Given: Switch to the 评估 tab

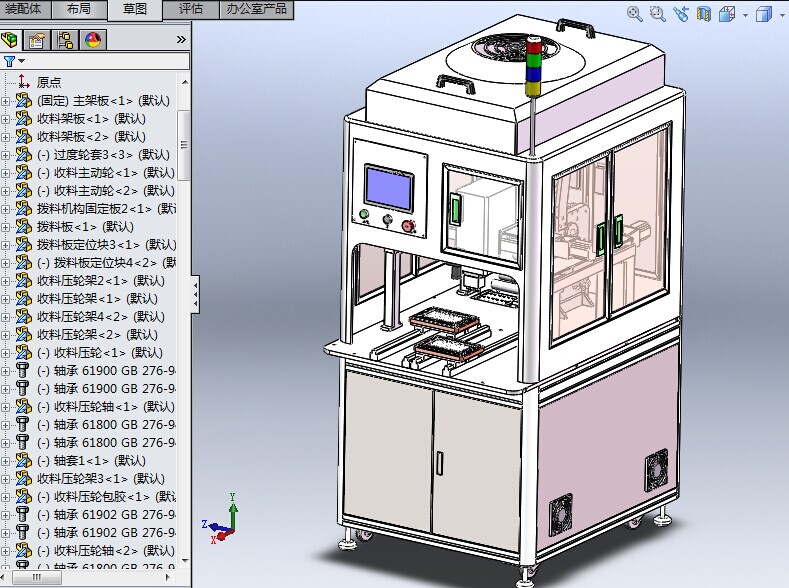Looking at the screenshot, I should point(191,9).
